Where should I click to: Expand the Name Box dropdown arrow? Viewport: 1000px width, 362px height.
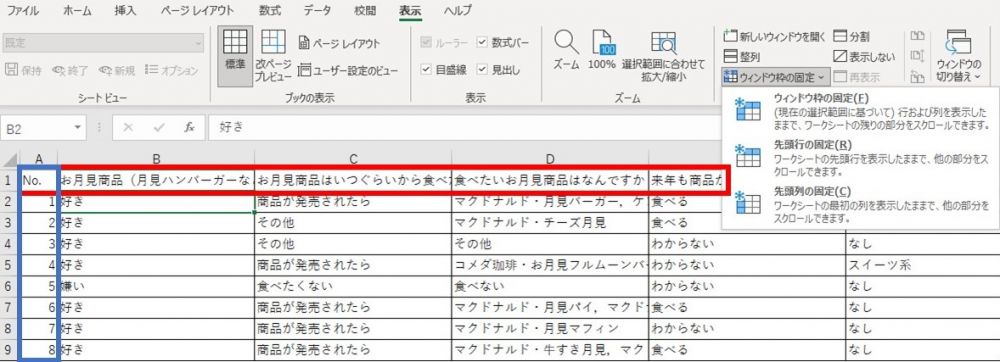[x=78, y=127]
